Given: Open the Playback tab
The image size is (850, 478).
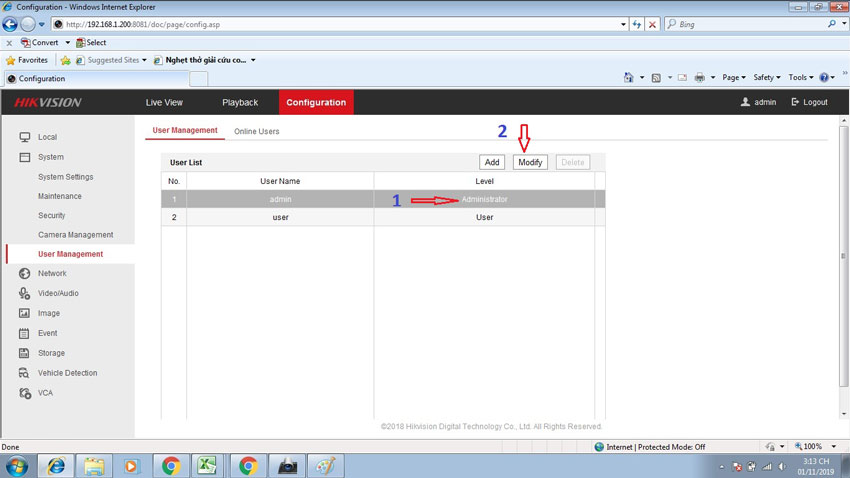Looking at the screenshot, I should 240,102.
